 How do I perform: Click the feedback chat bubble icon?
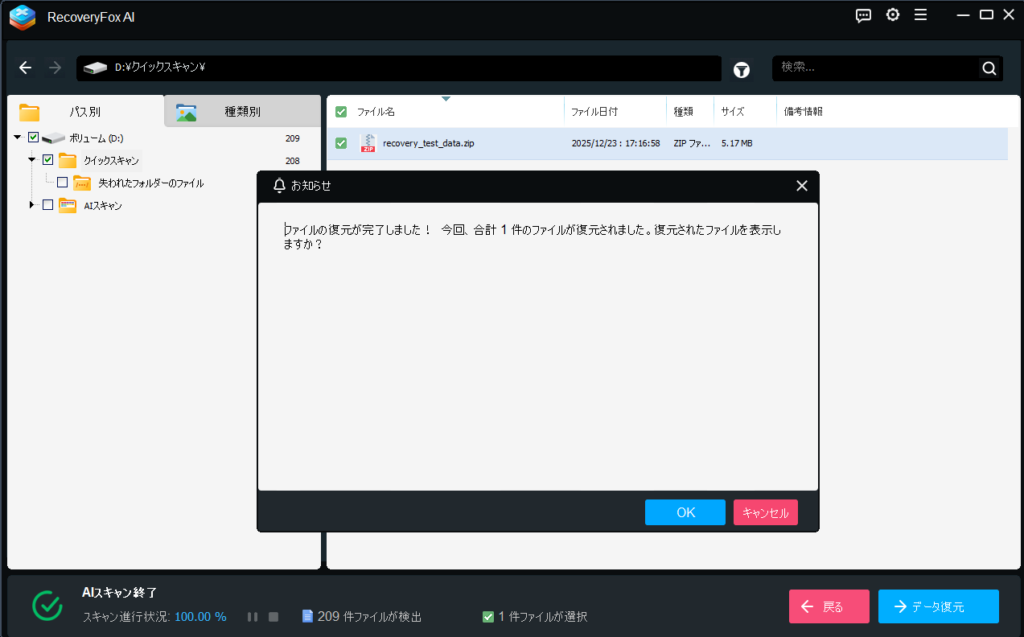[x=864, y=15]
